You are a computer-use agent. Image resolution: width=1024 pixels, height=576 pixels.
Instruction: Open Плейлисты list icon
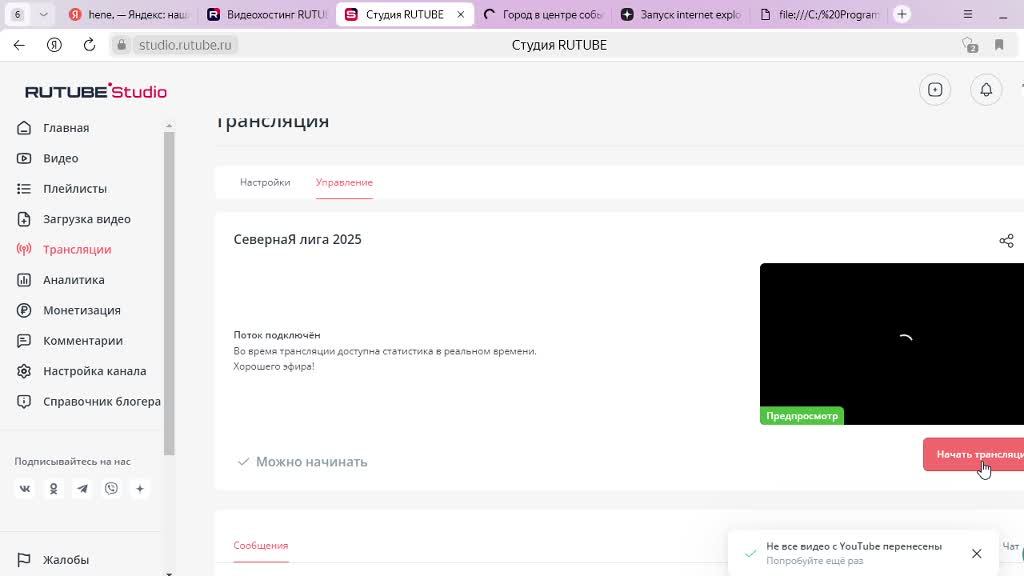pos(24,189)
